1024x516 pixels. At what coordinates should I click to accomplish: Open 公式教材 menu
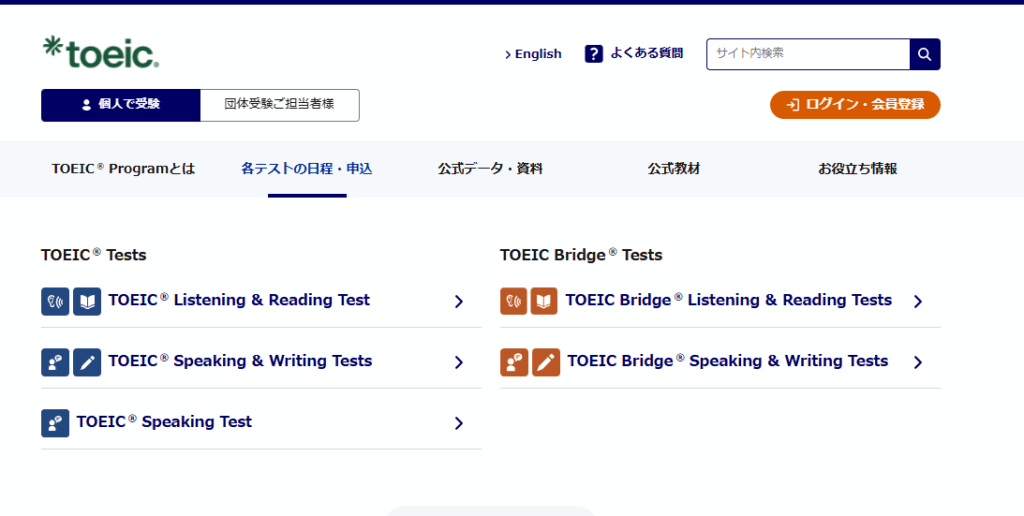click(x=674, y=169)
